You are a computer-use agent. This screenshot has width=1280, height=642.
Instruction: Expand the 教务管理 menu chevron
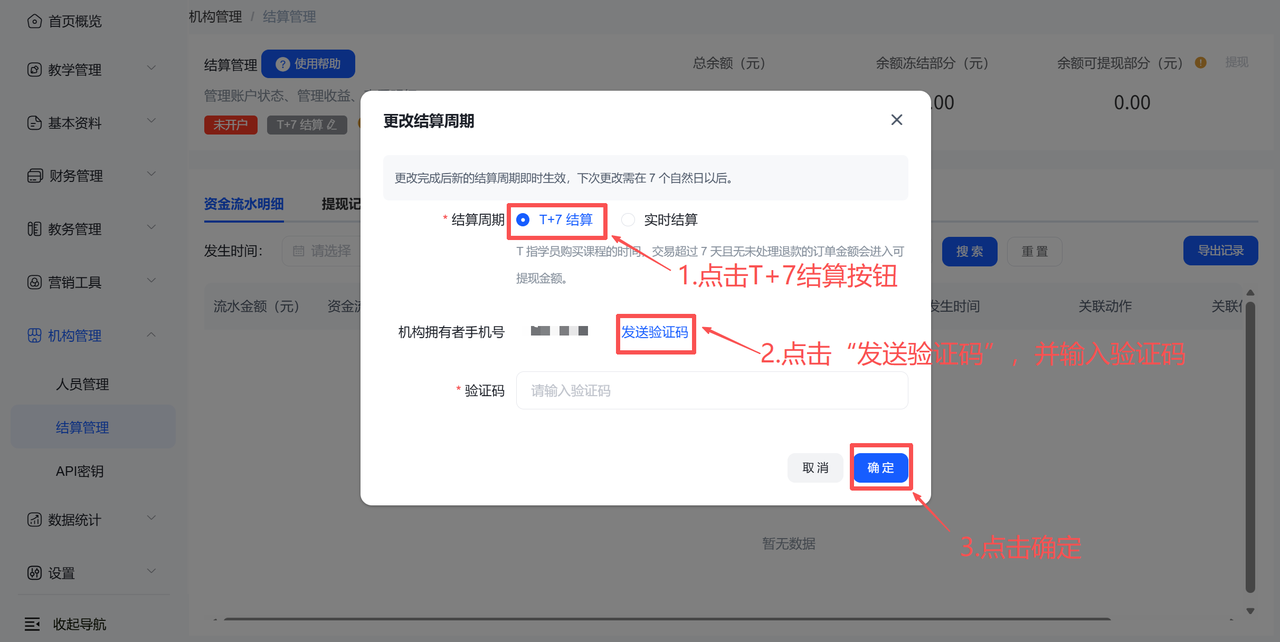point(151,229)
